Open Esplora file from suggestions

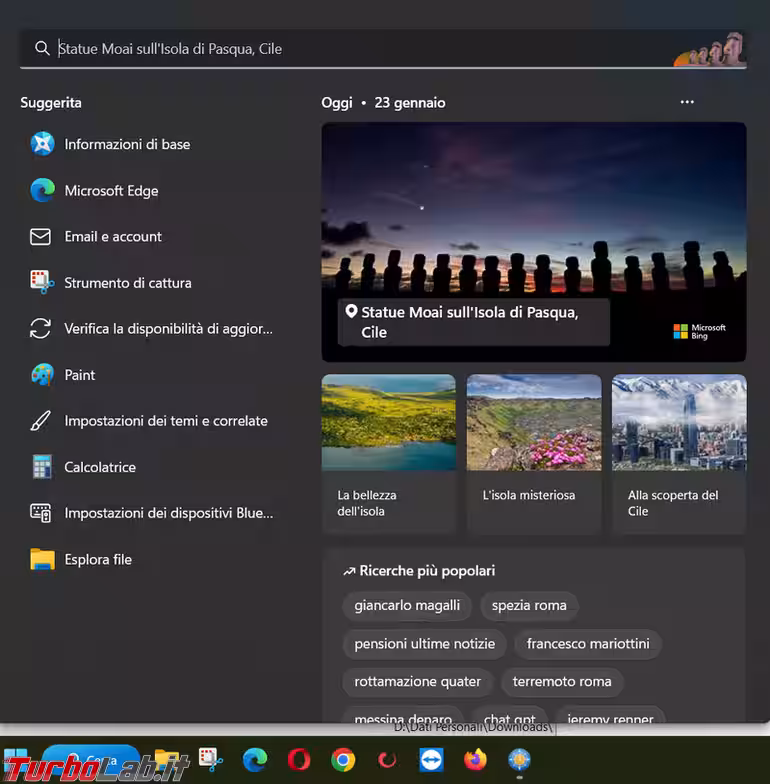pos(97,560)
